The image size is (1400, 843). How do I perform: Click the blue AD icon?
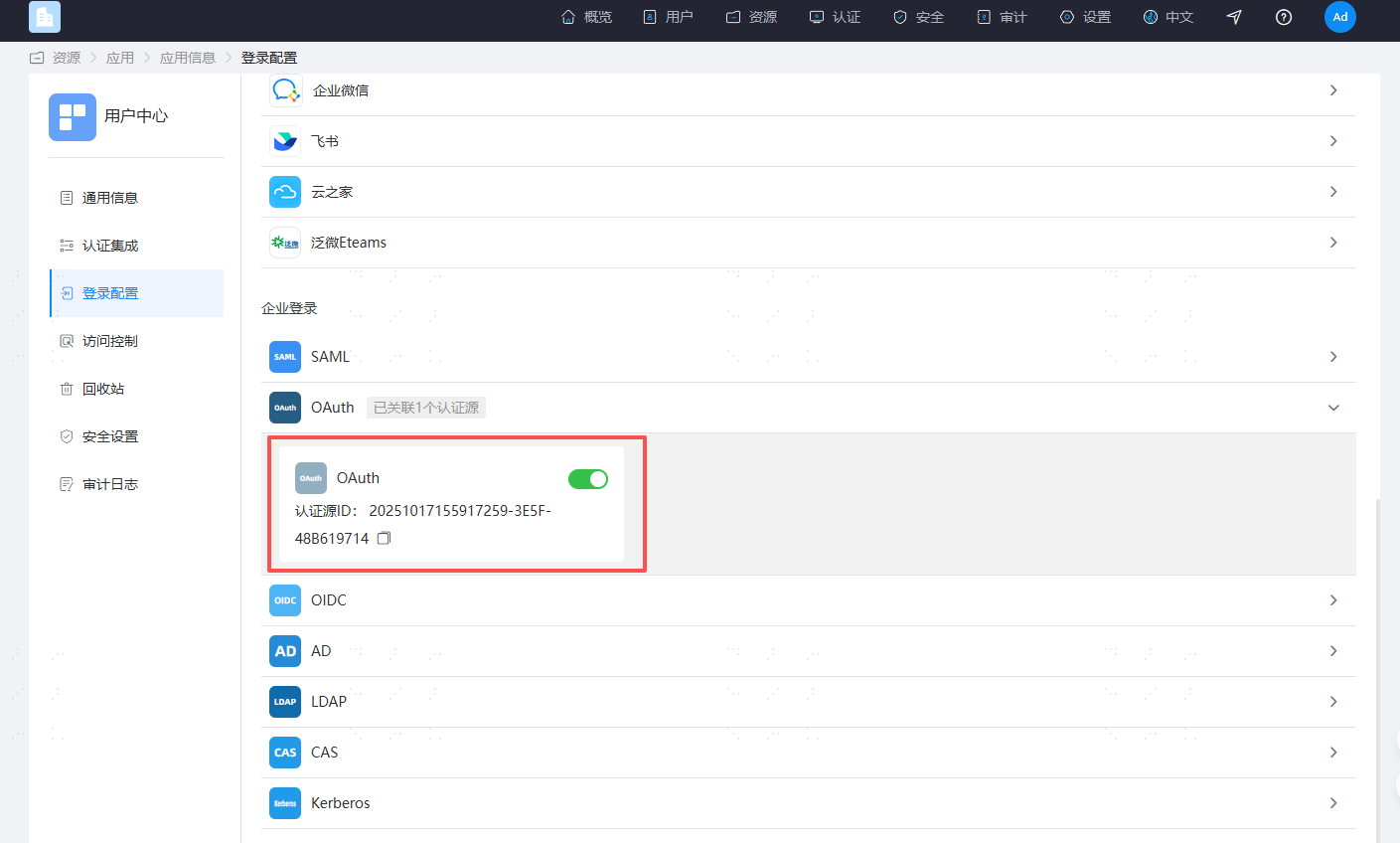[285, 651]
